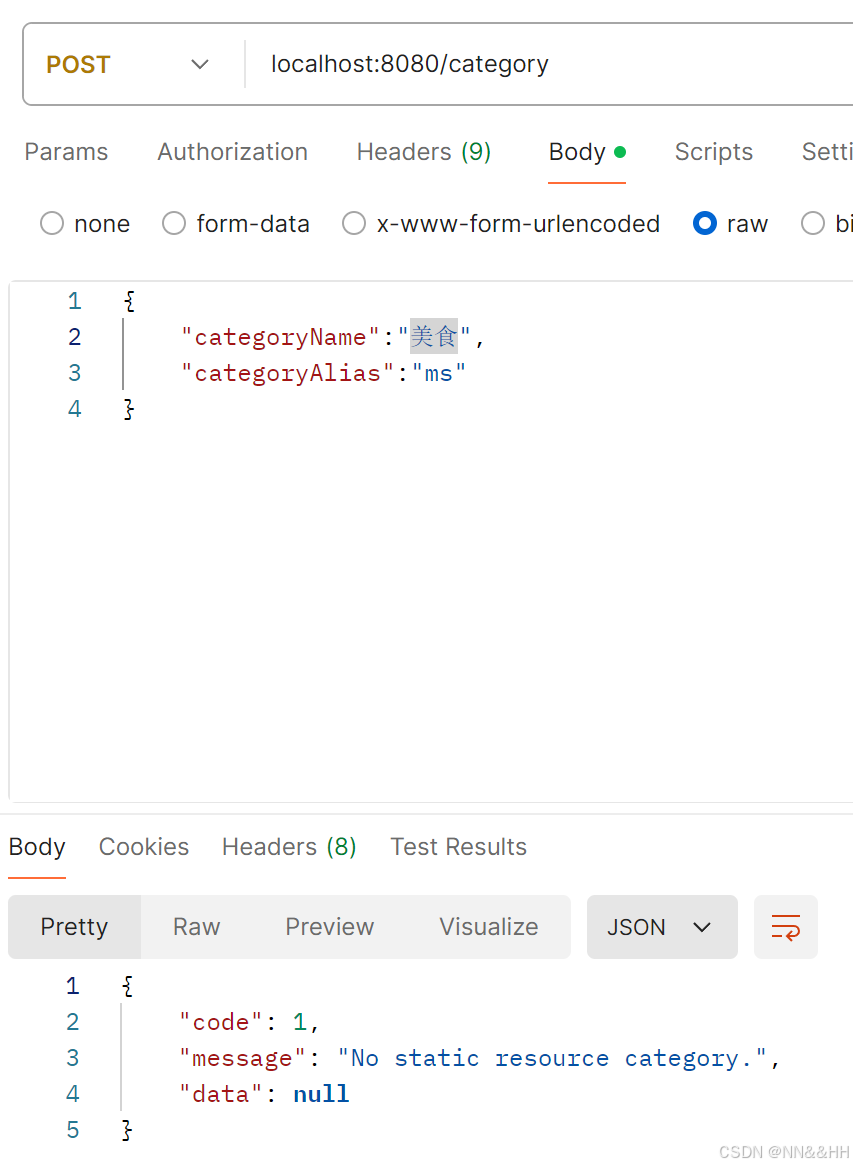This screenshot has width=853, height=1167.
Task: Click line number 5 in response viewer
Action: pyautogui.click(x=72, y=1130)
